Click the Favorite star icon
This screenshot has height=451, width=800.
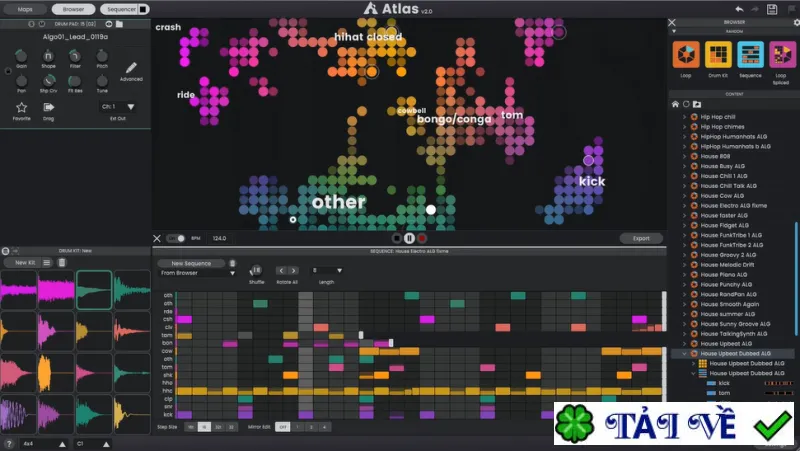pos(21,107)
